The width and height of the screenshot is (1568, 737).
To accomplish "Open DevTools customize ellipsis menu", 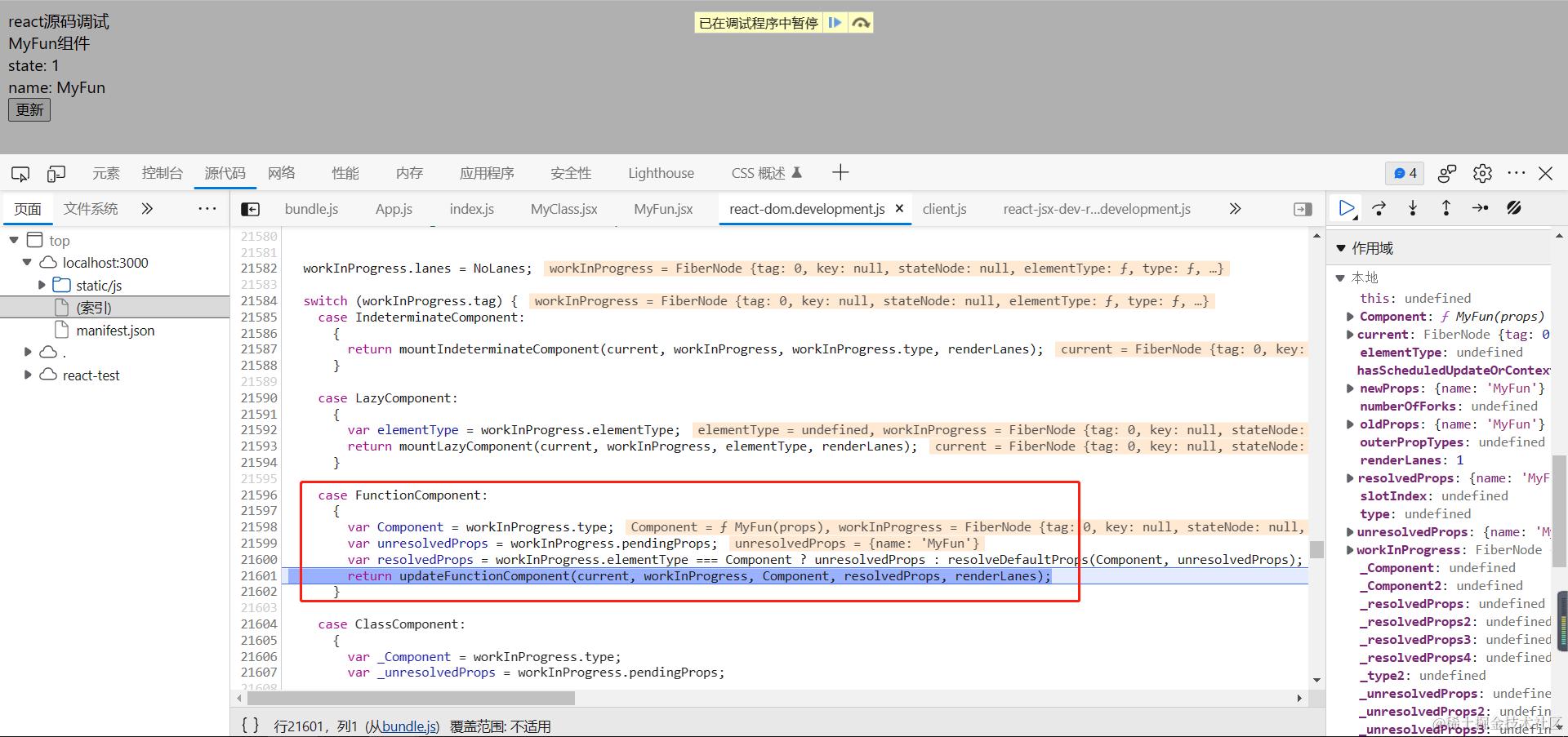I will tap(1517, 173).
